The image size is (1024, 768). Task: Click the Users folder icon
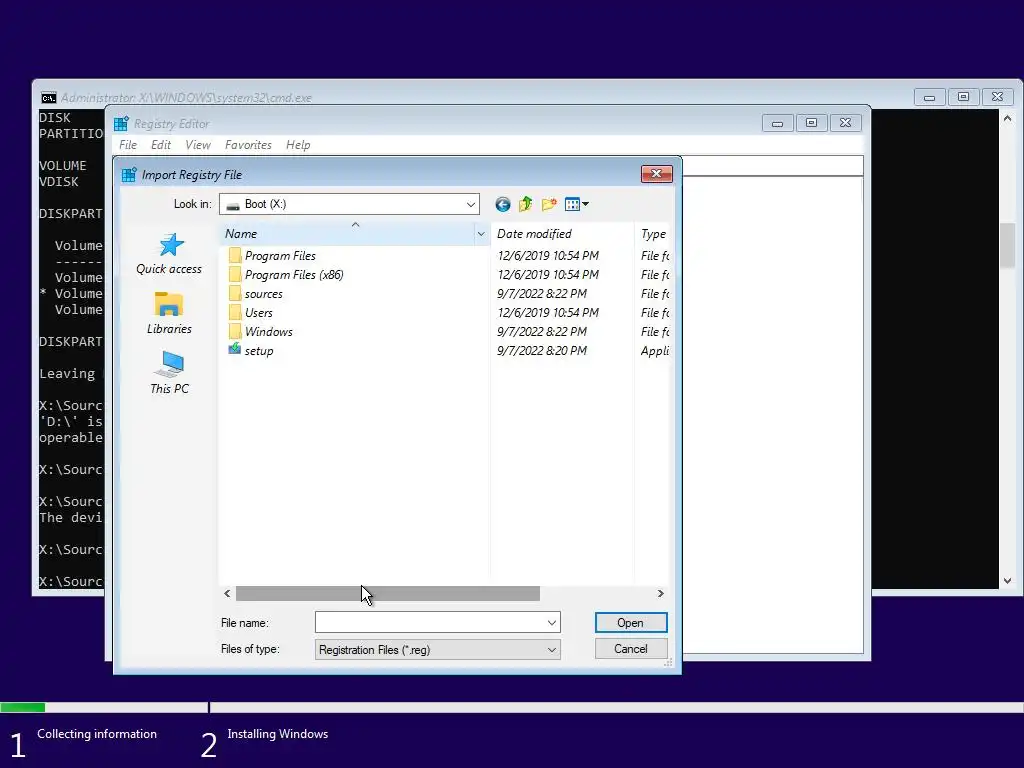pos(235,312)
